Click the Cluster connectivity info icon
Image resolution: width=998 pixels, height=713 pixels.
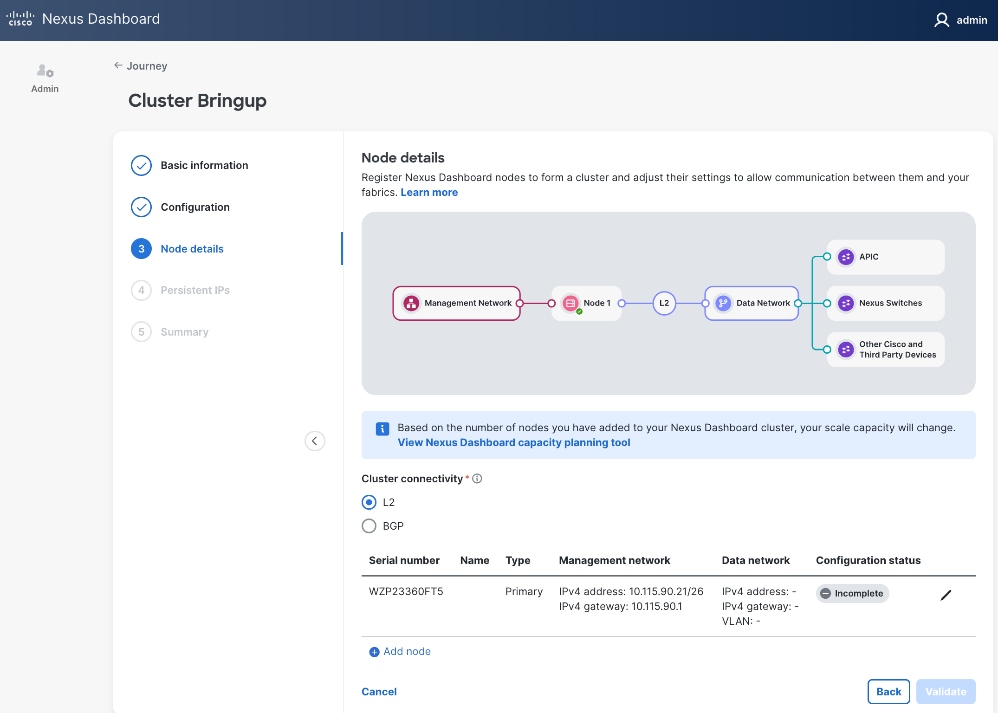tap(477, 479)
